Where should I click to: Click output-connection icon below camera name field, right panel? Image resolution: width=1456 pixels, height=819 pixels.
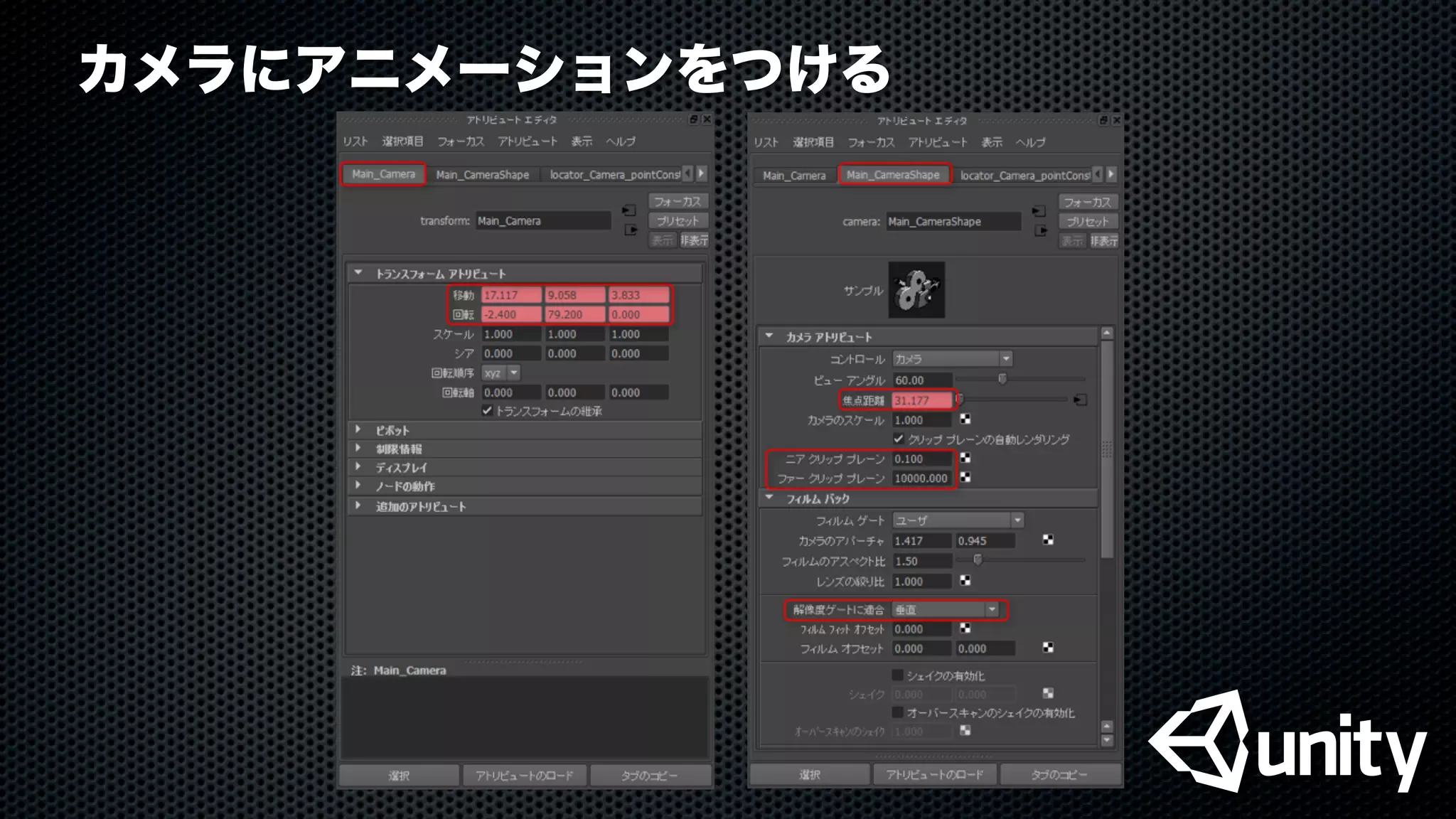1041,230
